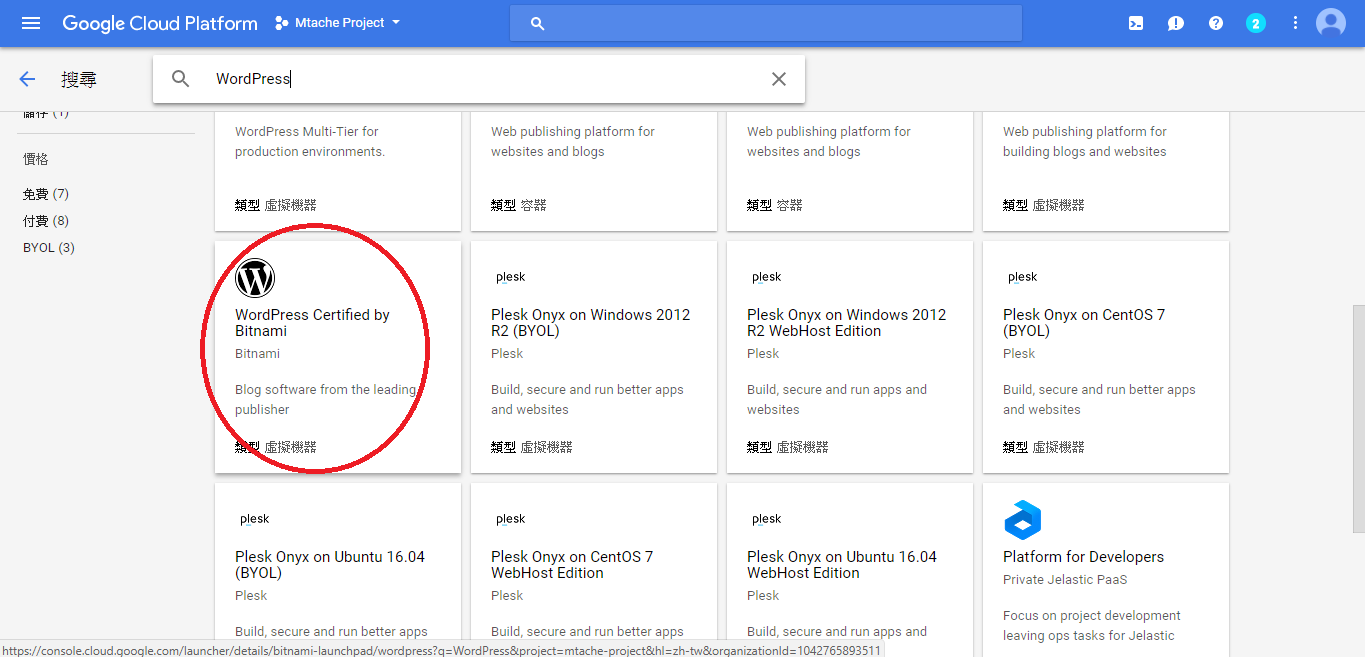
Task: Clear the WordPress search with X
Action: click(x=779, y=79)
